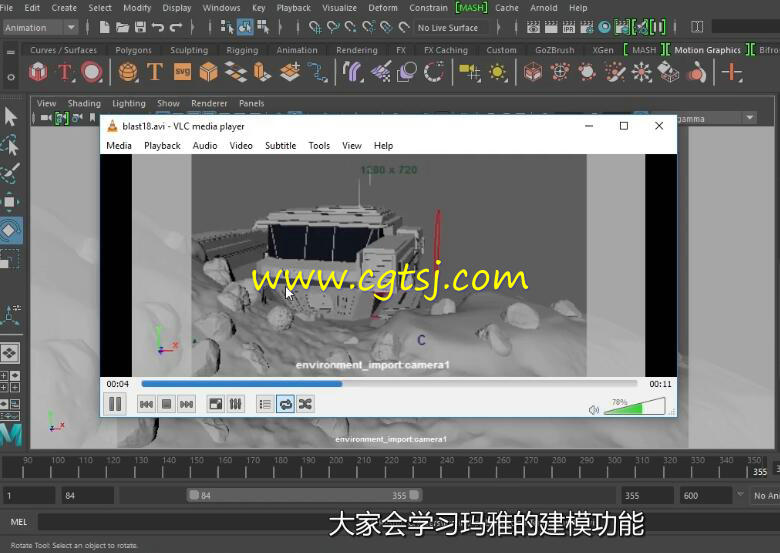Screen dimensions: 780x553
Task: Click the MEL command line label
Action: pos(19,522)
